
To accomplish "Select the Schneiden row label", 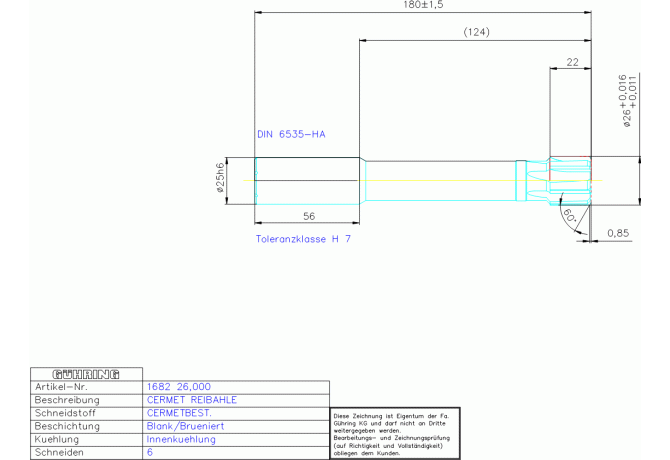I will (x=58, y=452).
